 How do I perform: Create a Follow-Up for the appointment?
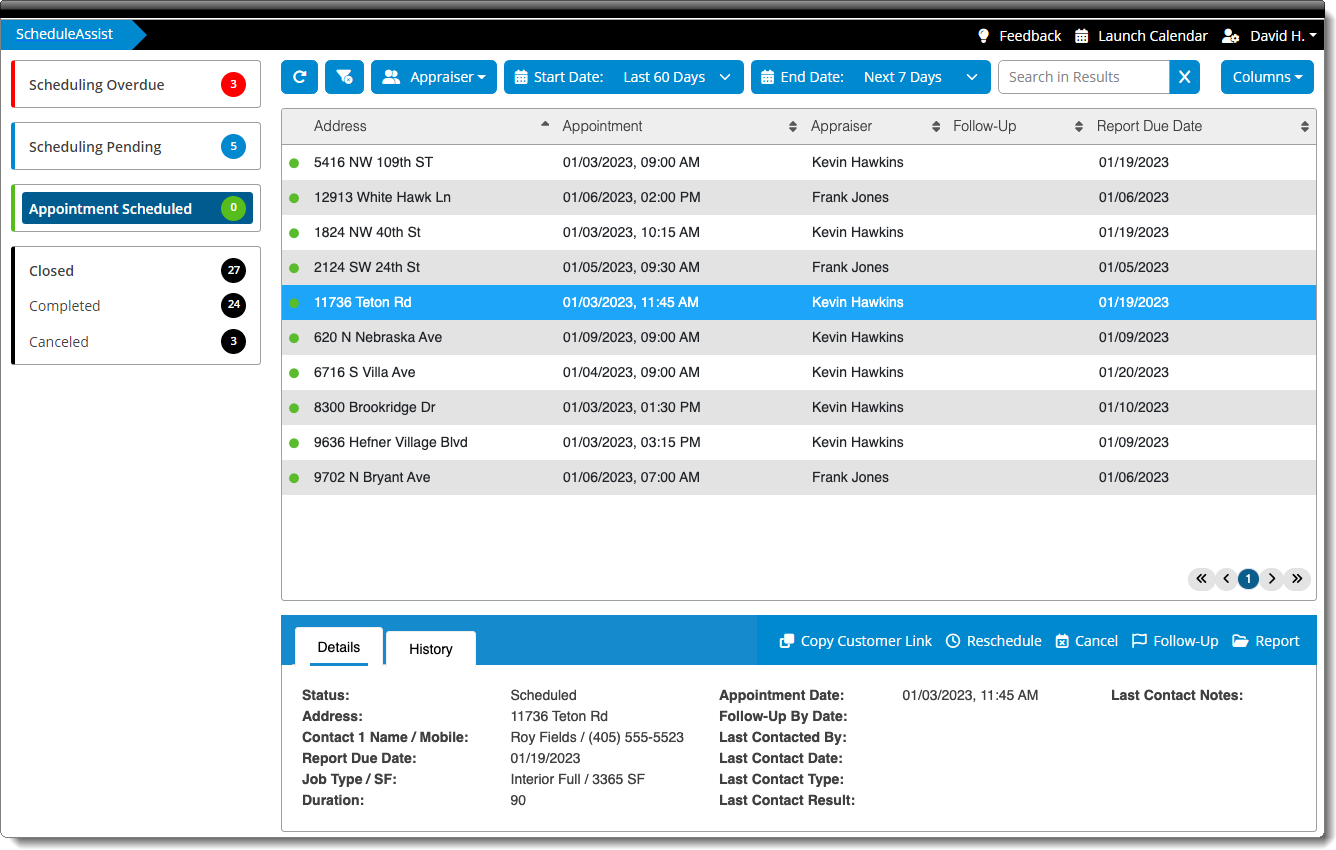click(x=1174, y=641)
